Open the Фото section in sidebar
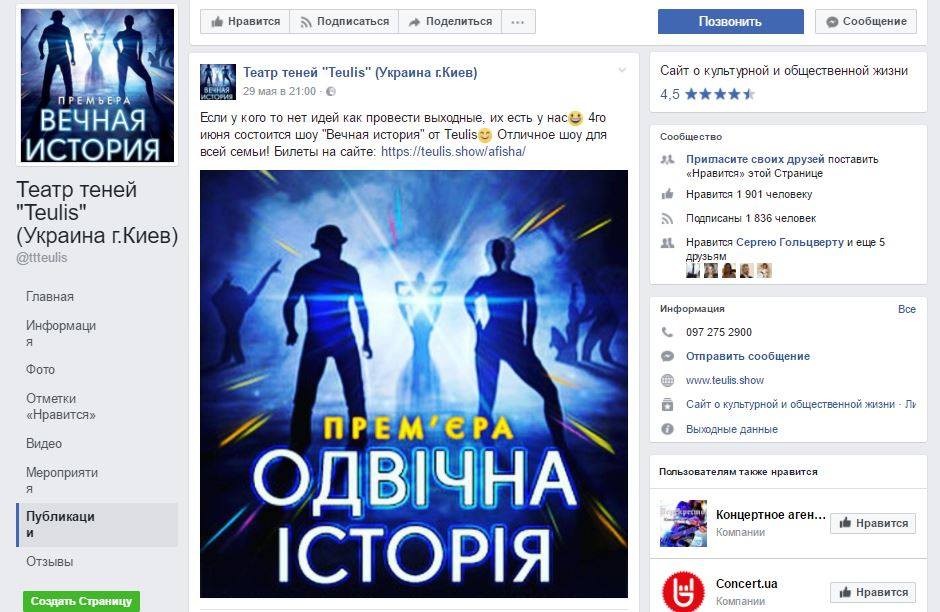Viewport: 940px width, 612px height. (40, 370)
